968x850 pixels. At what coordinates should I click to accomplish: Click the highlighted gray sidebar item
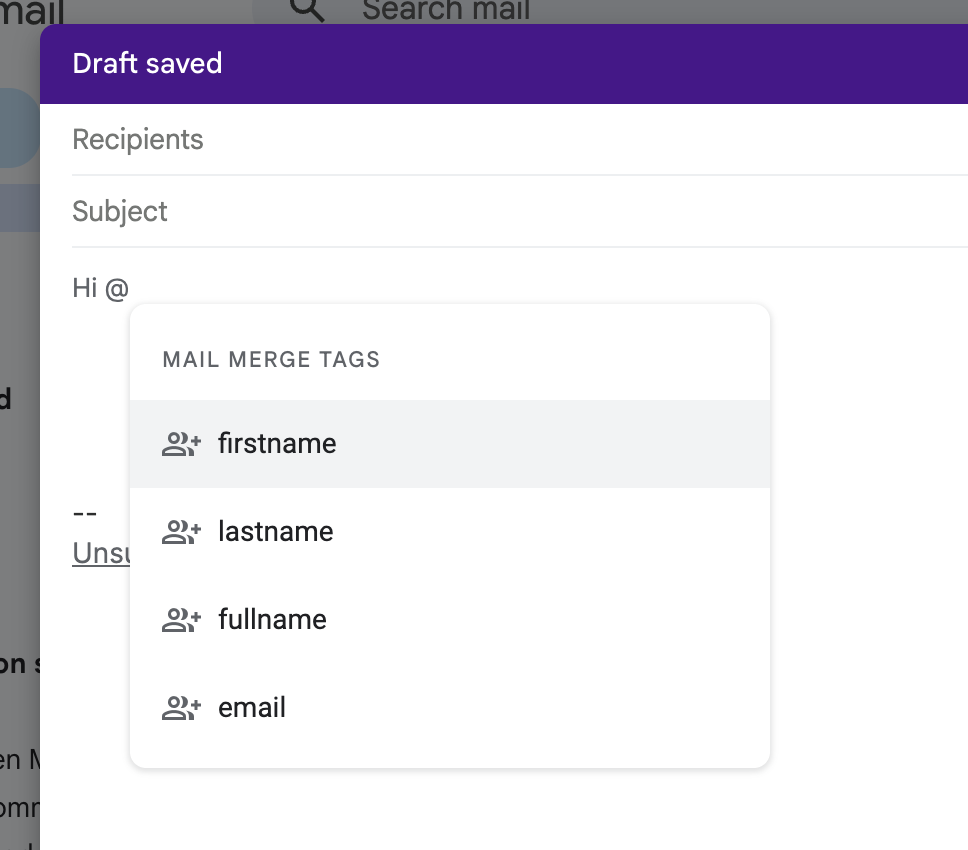tap(18, 206)
